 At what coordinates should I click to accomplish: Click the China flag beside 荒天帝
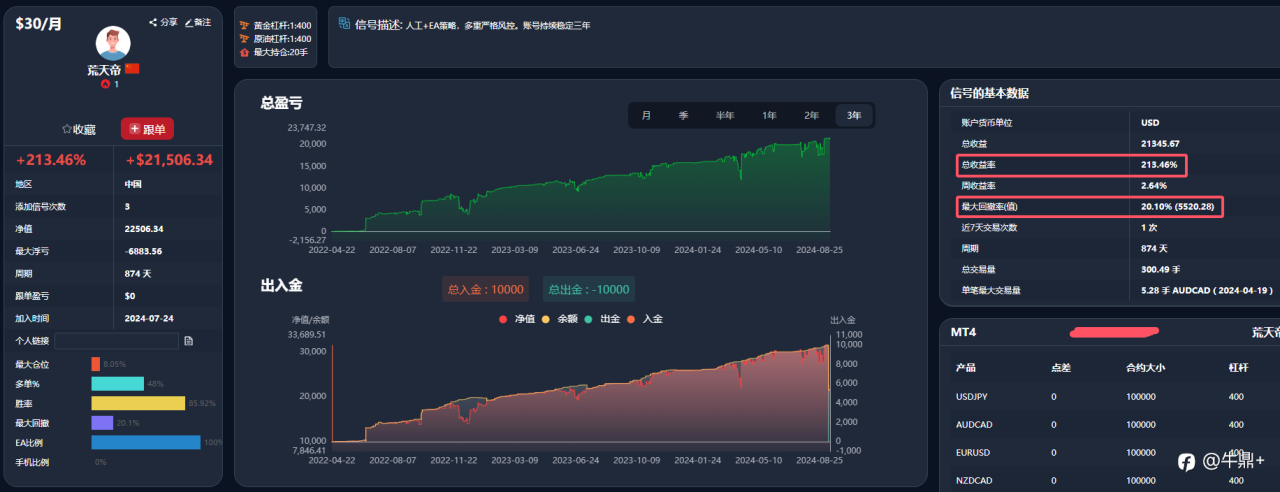click(x=132, y=69)
